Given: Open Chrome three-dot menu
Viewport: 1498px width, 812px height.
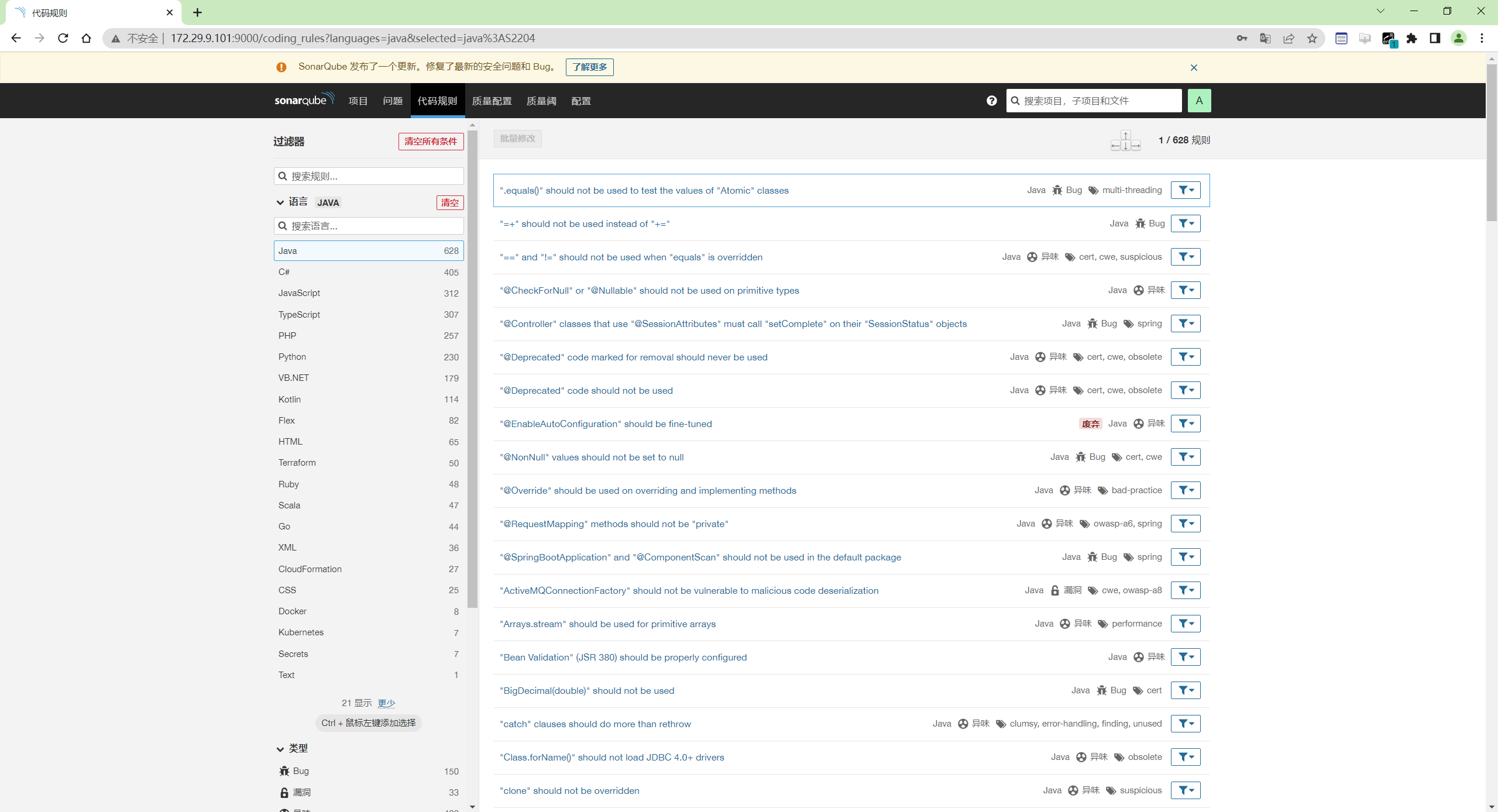Looking at the screenshot, I should pos(1482,38).
